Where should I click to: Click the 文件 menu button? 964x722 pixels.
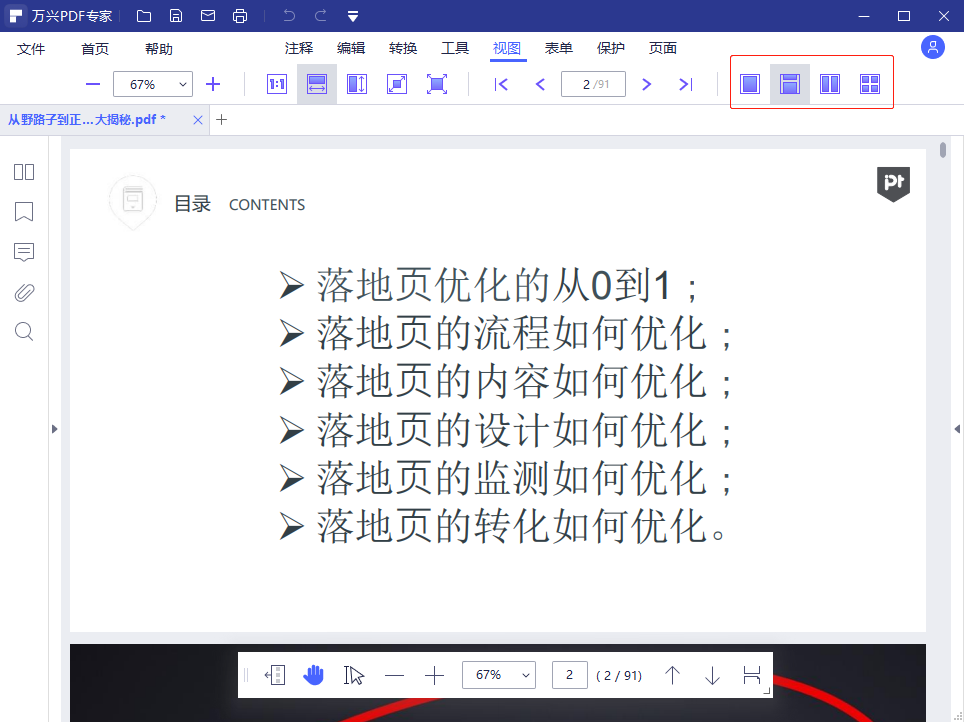point(31,49)
